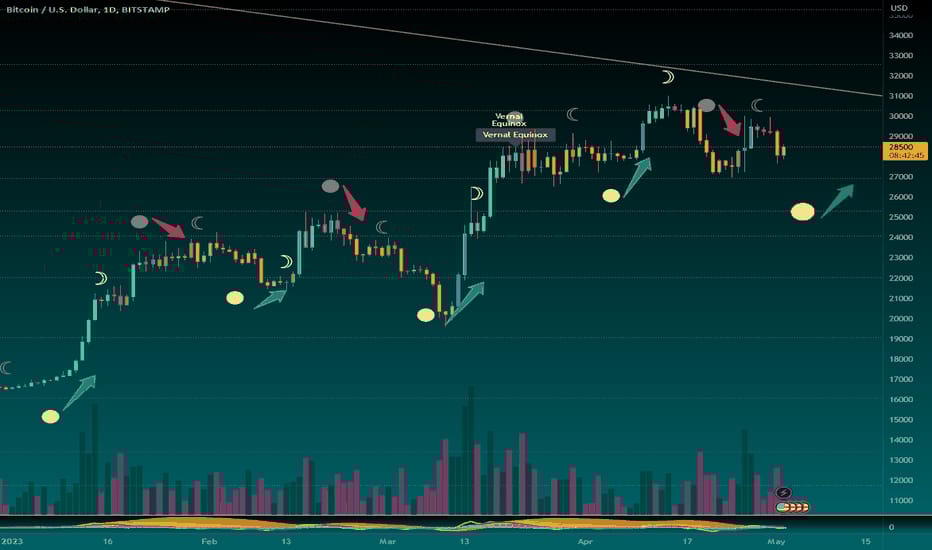Click the Vernal Equinox tooltip label
The height and width of the screenshot is (550, 932).
click(515, 135)
